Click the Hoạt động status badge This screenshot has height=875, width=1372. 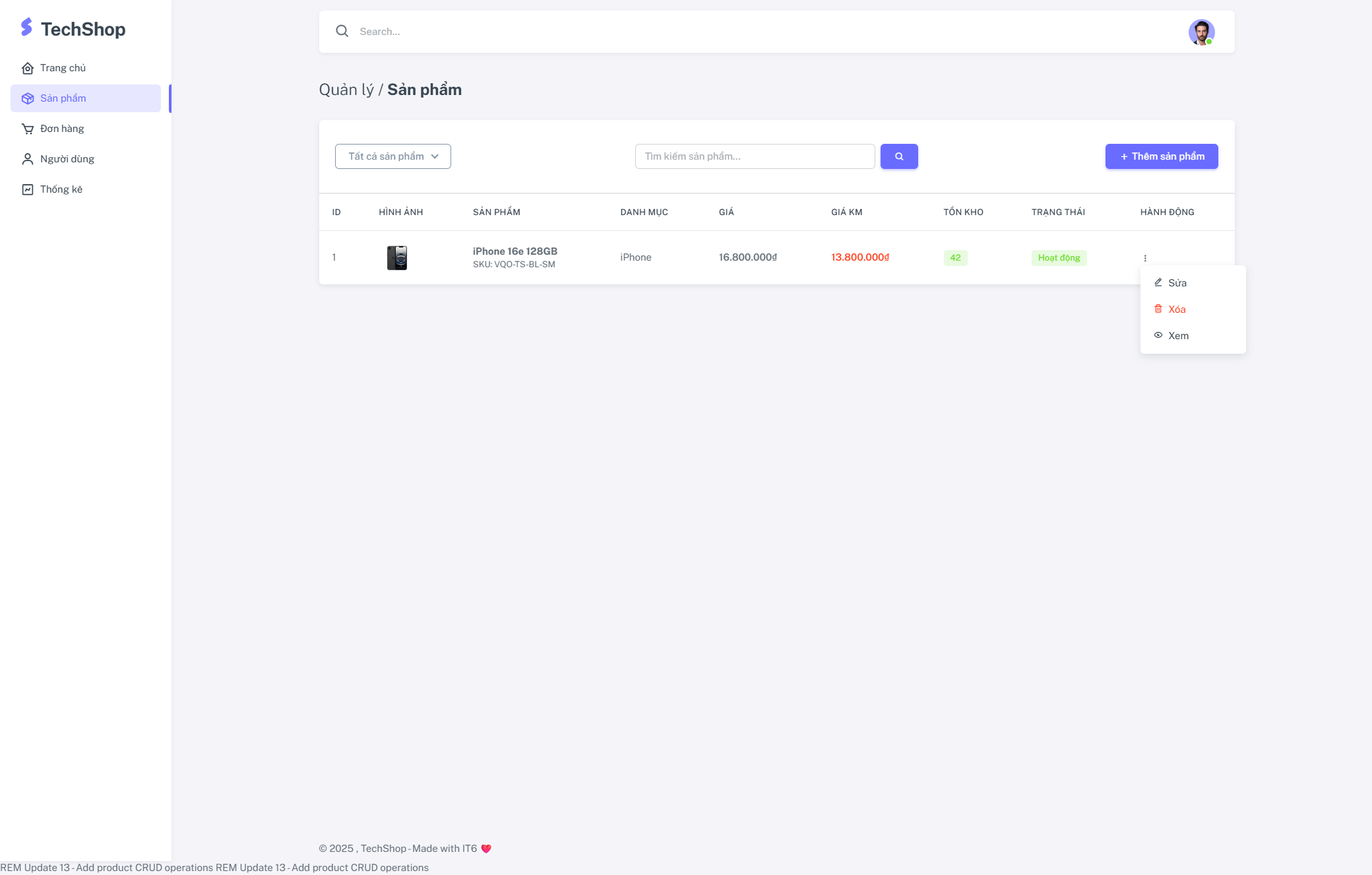pyautogui.click(x=1059, y=258)
